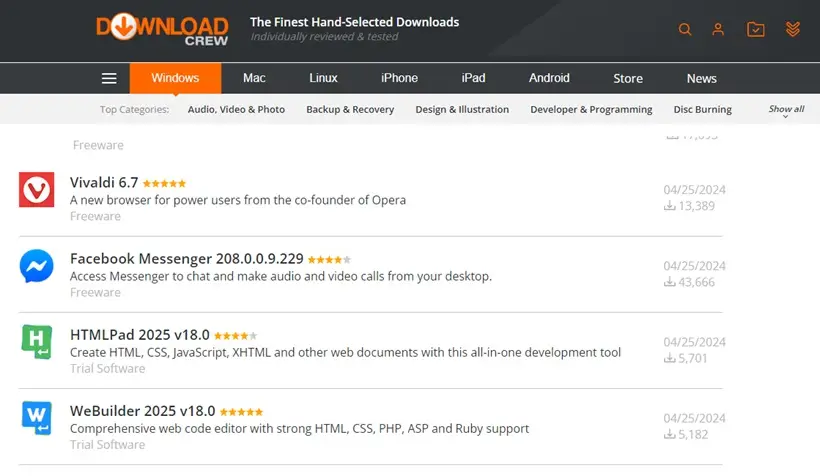Click Trial Software label under HTMLPad
This screenshot has width=820, height=476.
108,369
